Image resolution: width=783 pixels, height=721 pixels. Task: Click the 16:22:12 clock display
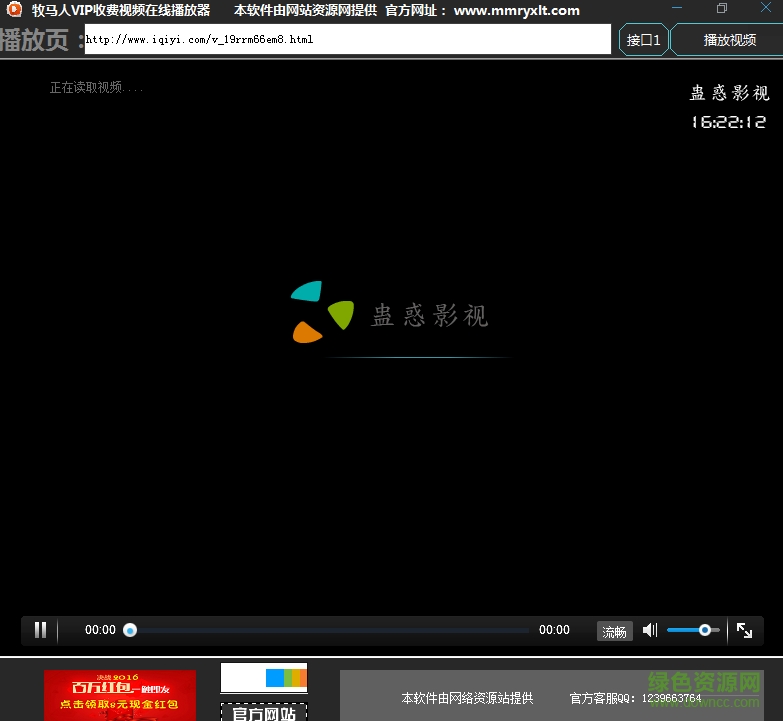click(729, 122)
